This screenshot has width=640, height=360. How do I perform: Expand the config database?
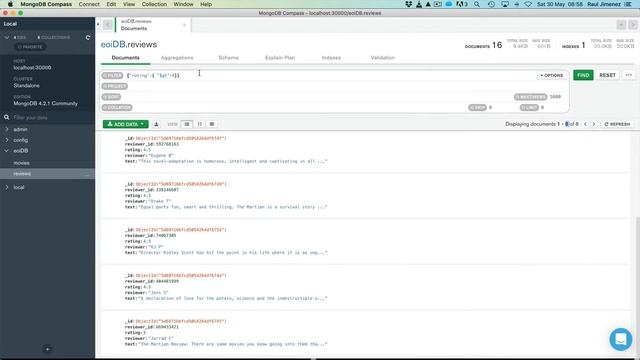pyautogui.click(x=7, y=140)
